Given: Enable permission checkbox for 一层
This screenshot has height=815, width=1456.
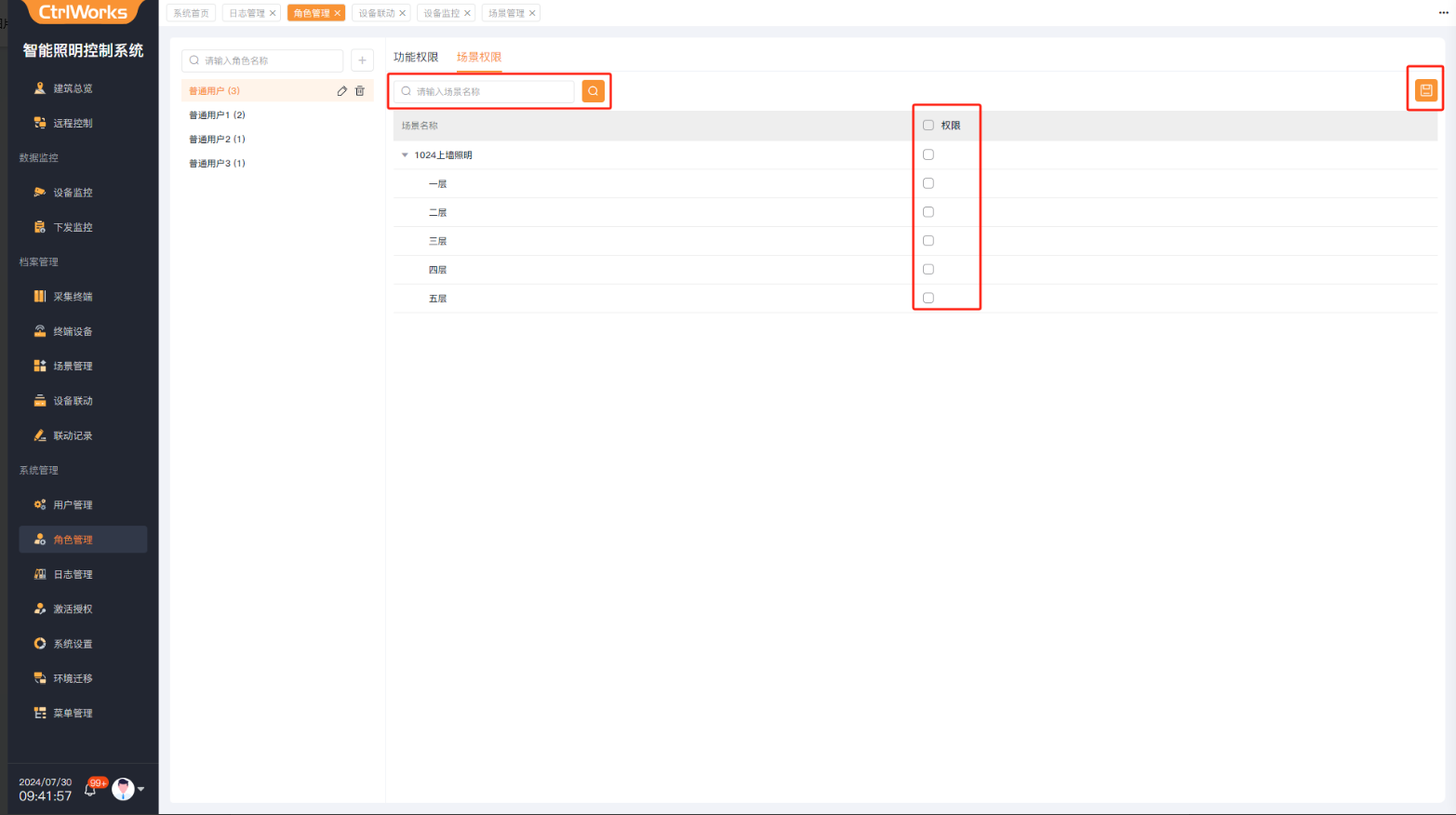Looking at the screenshot, I should [928, 183].
